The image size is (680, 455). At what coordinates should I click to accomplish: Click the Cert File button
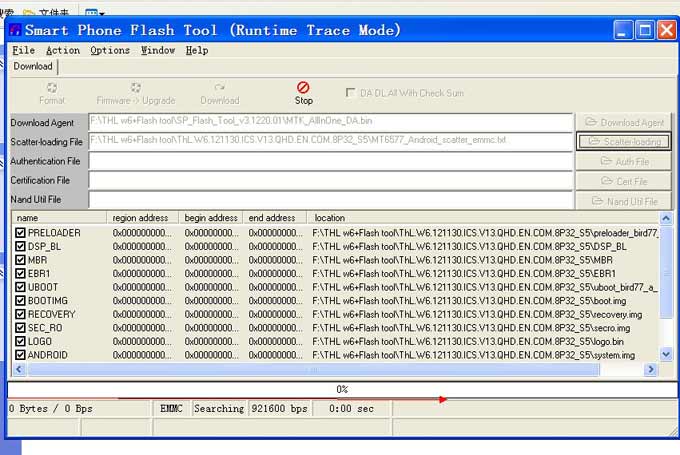[x=624, y=181]
